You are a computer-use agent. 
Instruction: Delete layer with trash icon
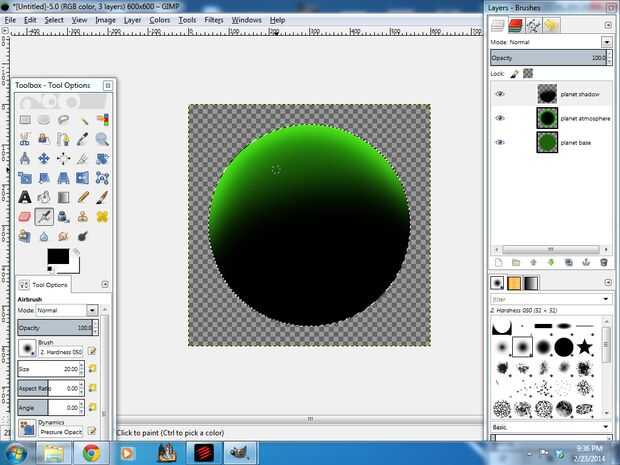603,262
